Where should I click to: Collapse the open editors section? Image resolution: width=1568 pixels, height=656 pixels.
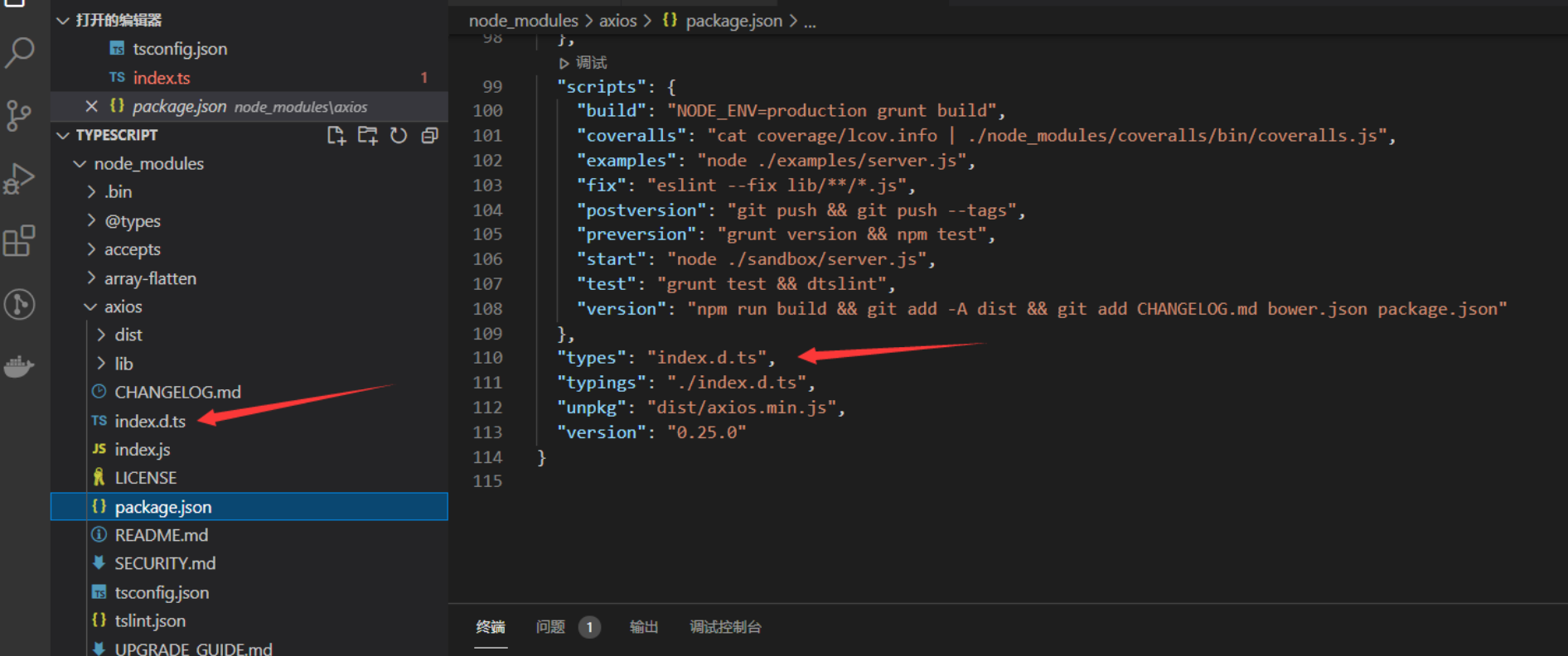coord(63,20)
